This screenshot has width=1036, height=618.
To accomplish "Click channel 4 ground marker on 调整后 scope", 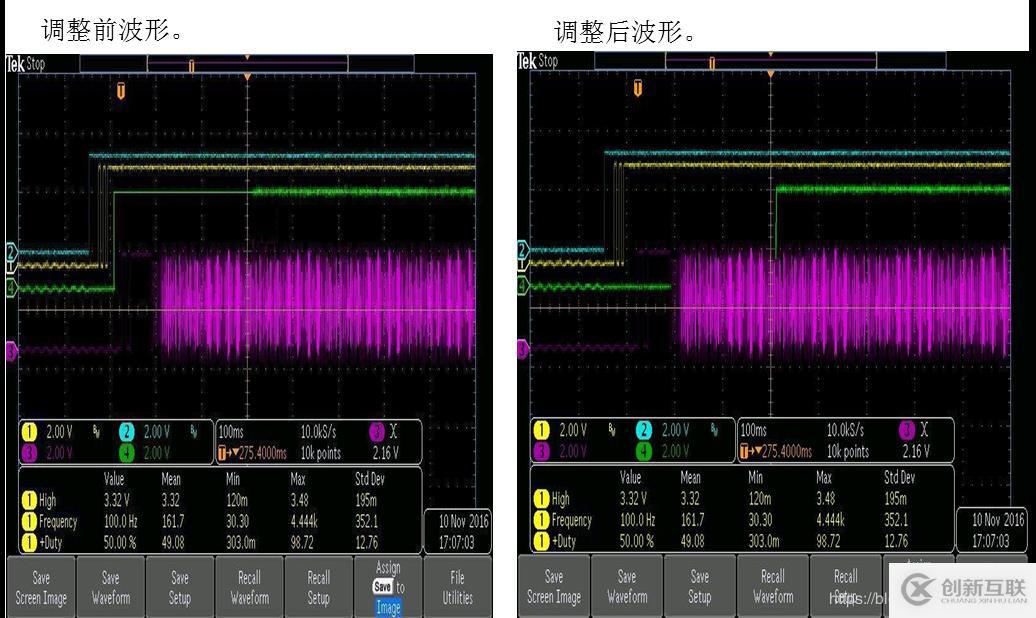I will pyautogui.click(x=523, y=286).
